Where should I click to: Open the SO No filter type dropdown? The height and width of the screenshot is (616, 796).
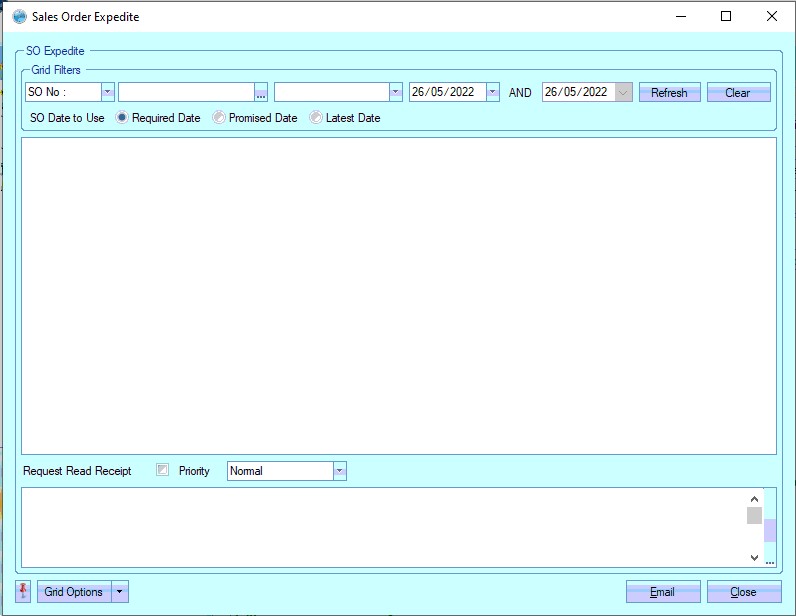tap(108, 92)
